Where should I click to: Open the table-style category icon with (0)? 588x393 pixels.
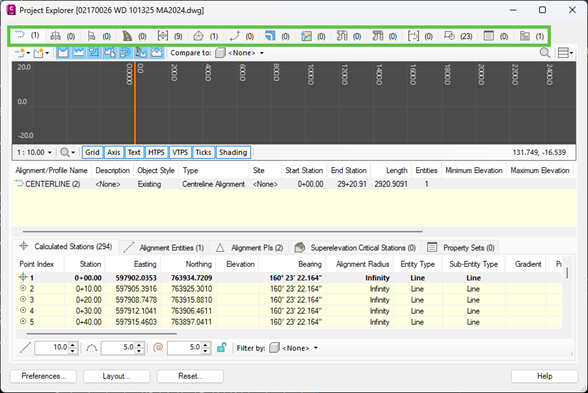pos(488,36)
